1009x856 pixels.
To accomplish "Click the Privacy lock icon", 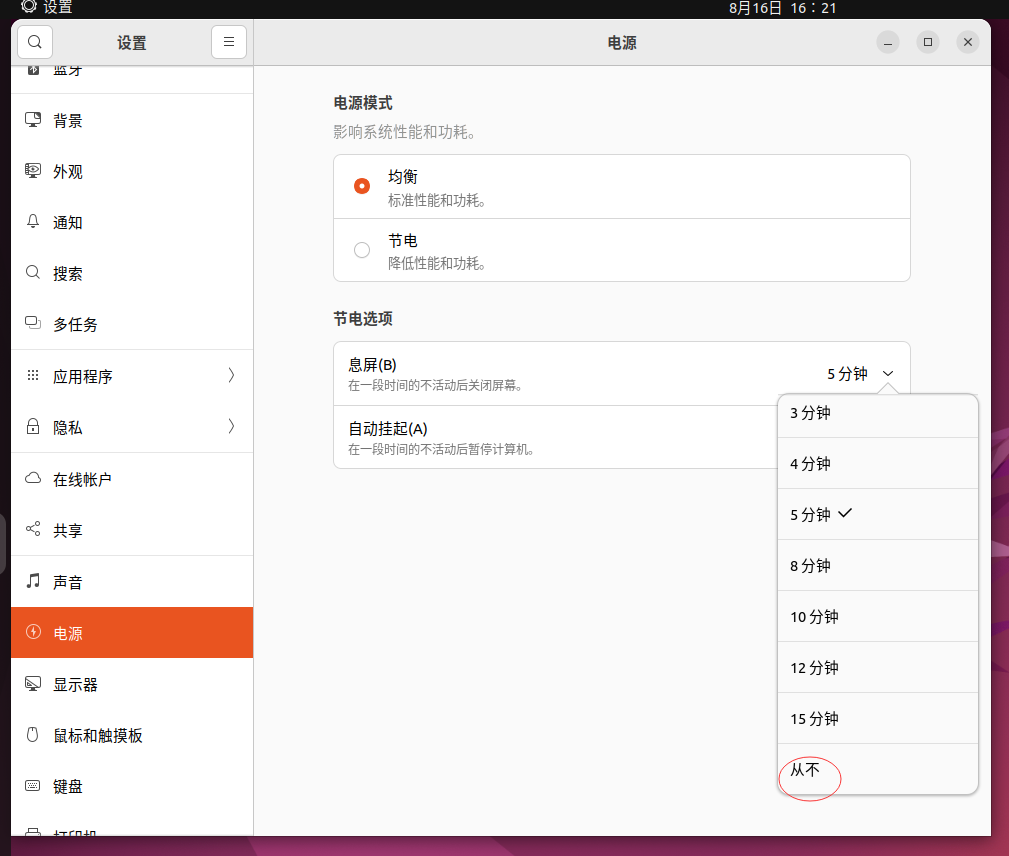I will tap(33, 427).
